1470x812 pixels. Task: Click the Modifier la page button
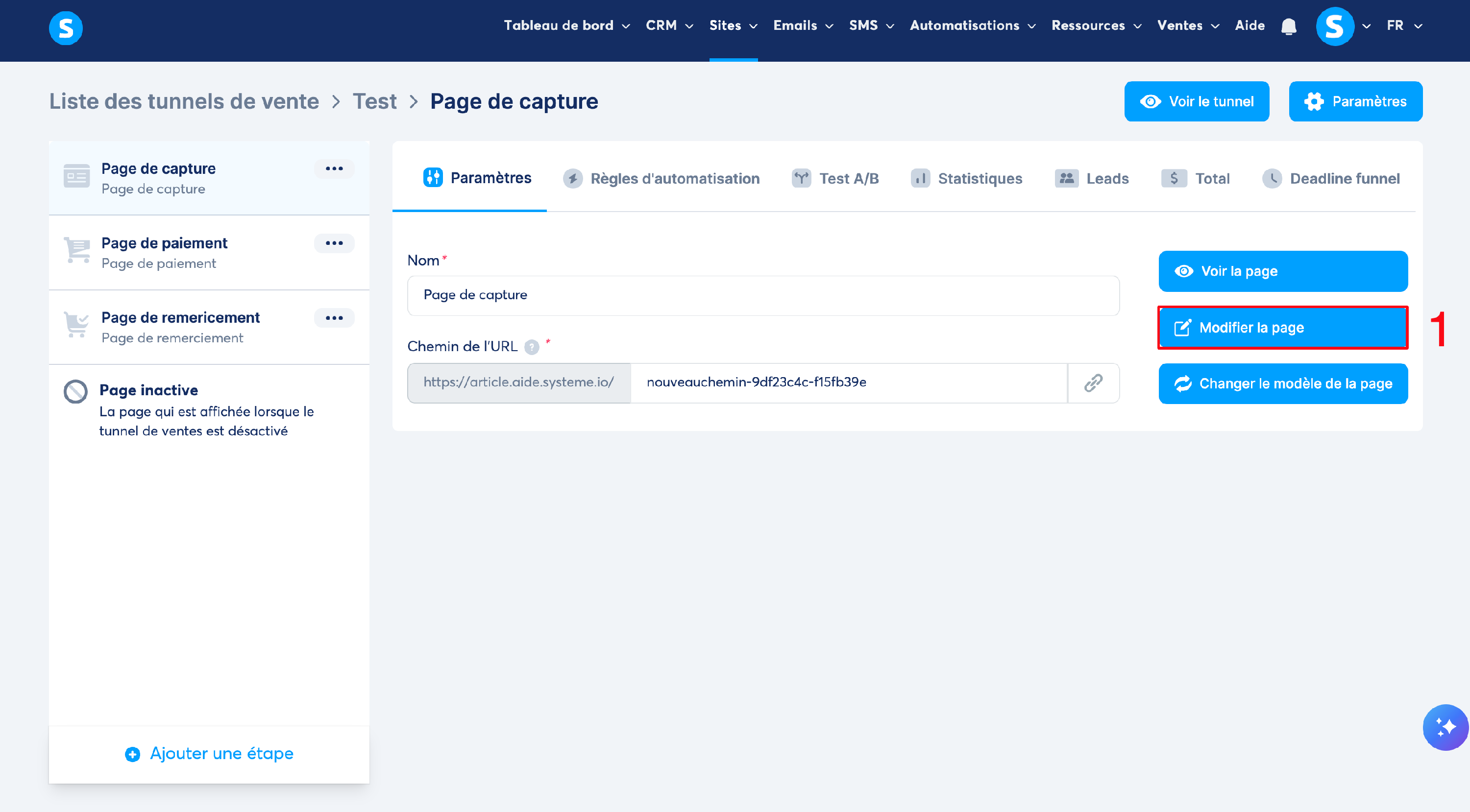click(1282, 328)
